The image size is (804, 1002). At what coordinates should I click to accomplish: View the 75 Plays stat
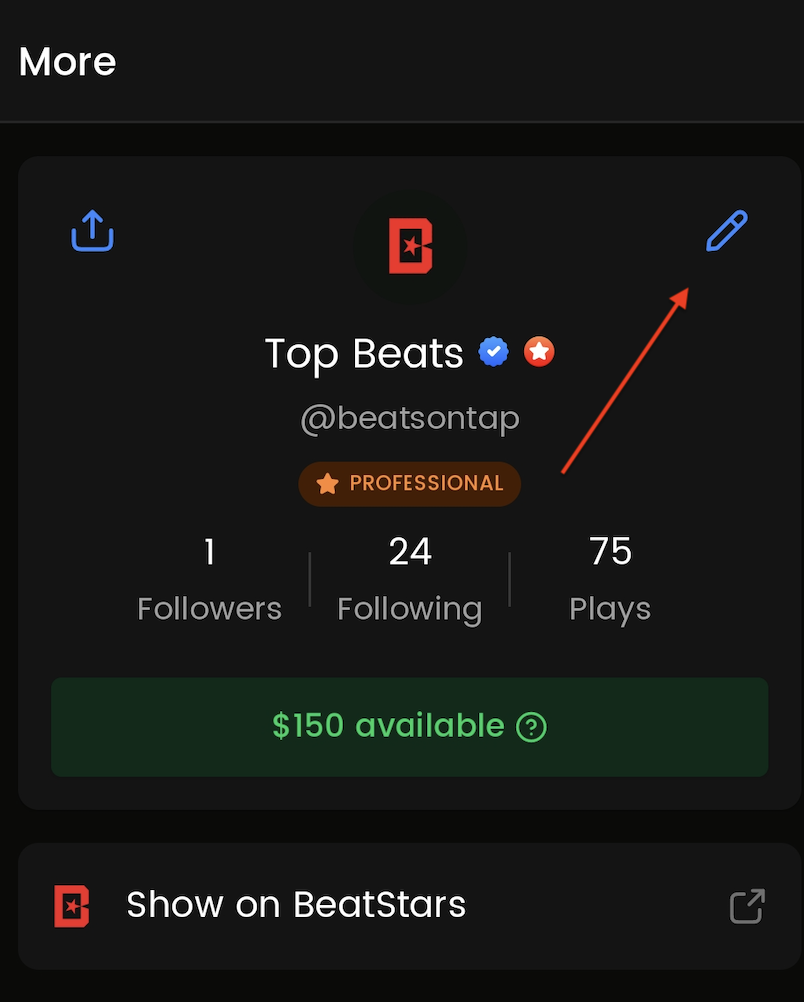pyautogui.click(x=610, y=578)
